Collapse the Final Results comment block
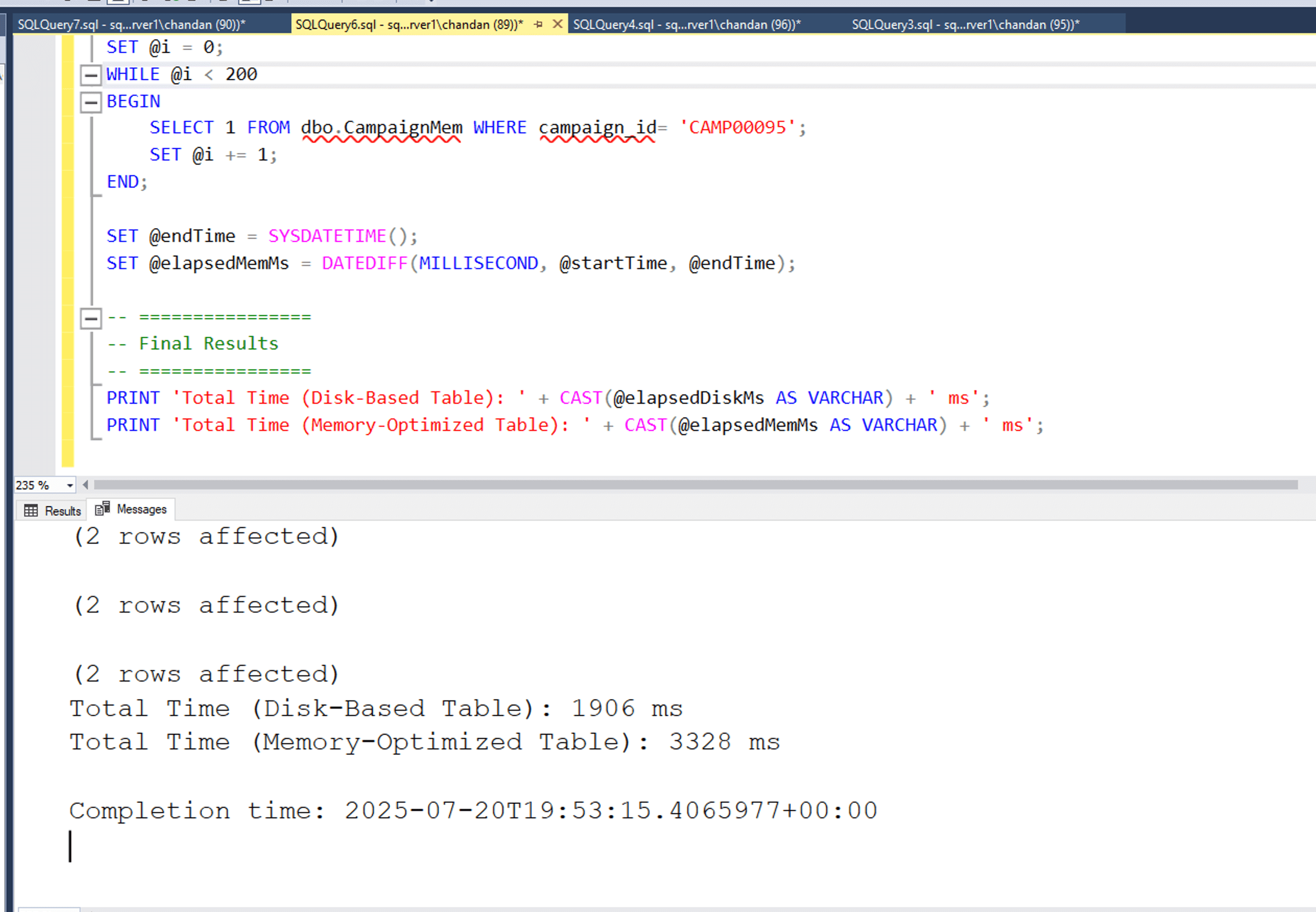1316x912 pixels. [x=91, y=318]
